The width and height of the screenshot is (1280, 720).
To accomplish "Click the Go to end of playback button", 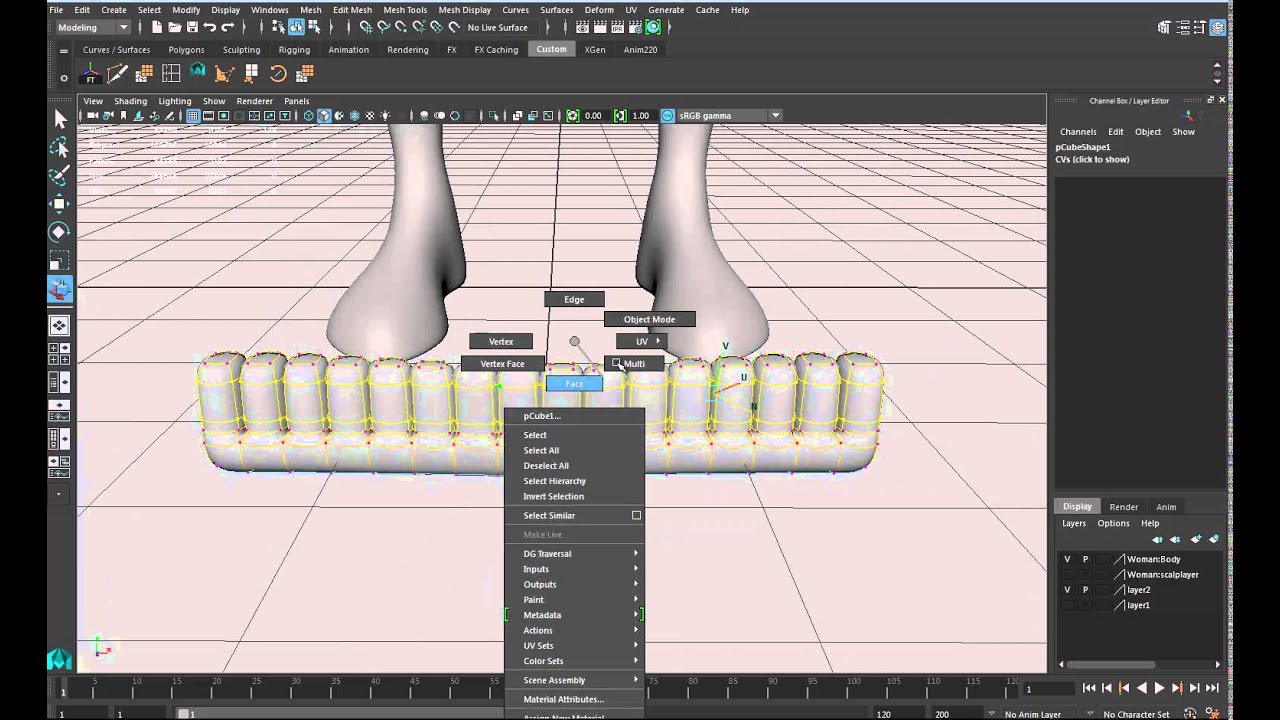I will (1212, 688).
